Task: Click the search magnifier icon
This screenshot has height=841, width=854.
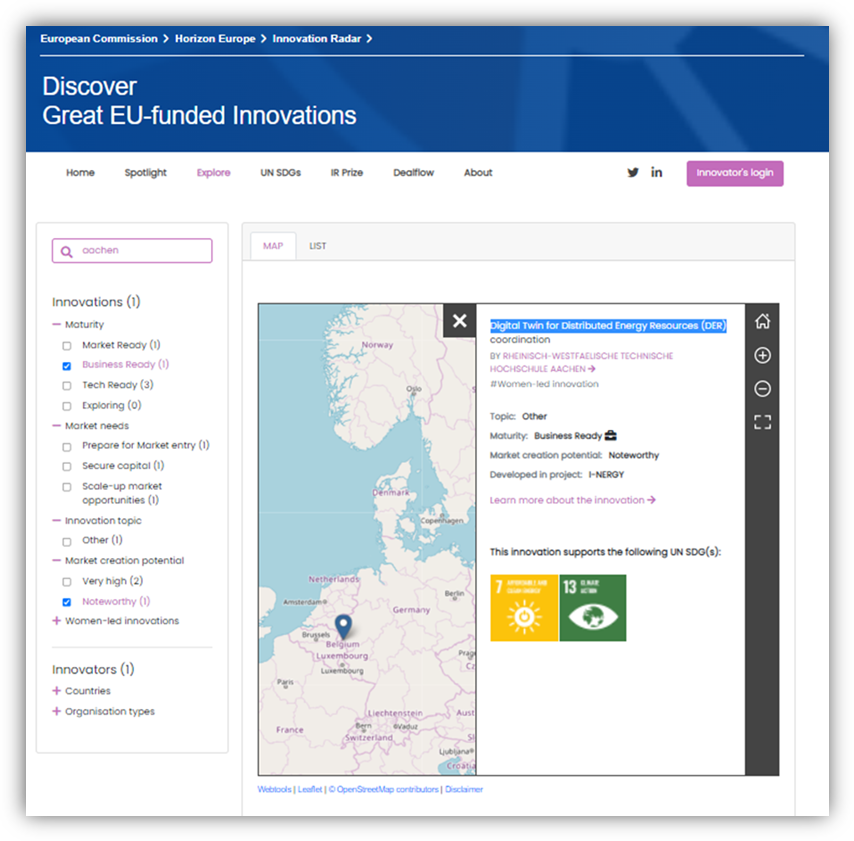Action: coord(66,251)
